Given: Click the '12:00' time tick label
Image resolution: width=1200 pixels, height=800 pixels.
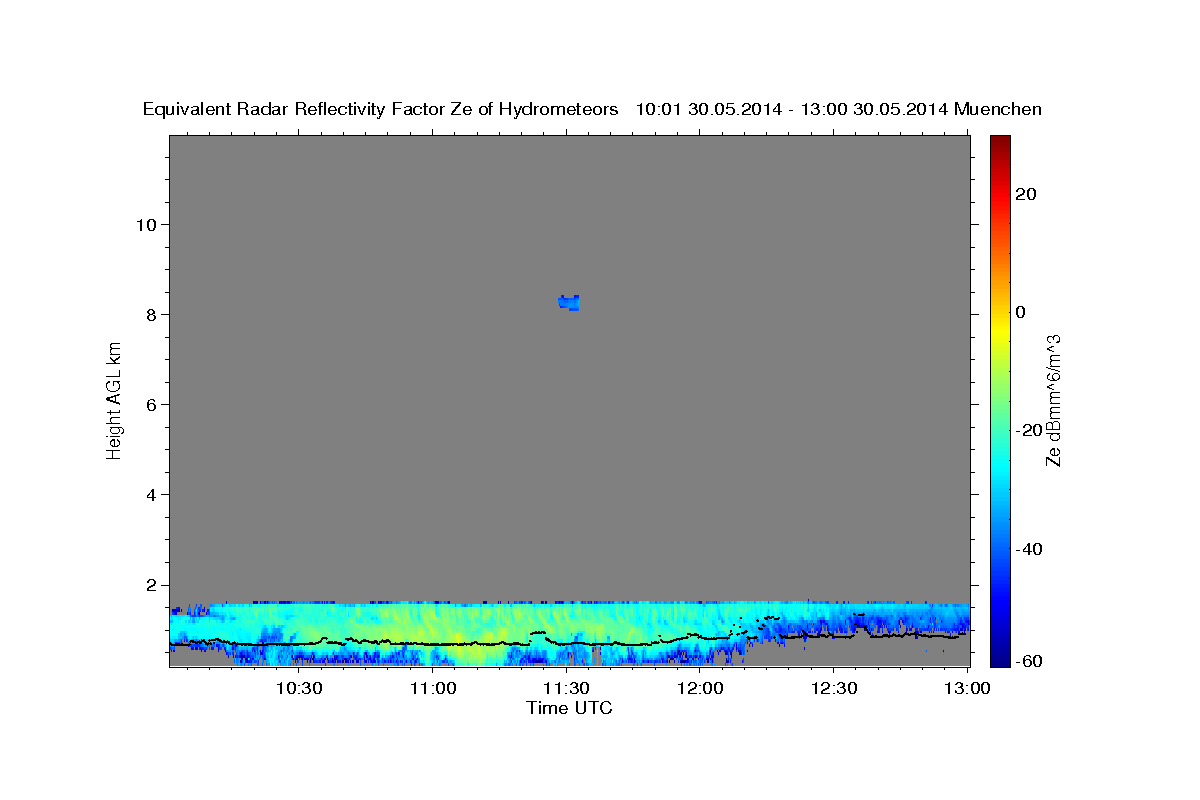Looking at the screenshot, I should (700, 688).
